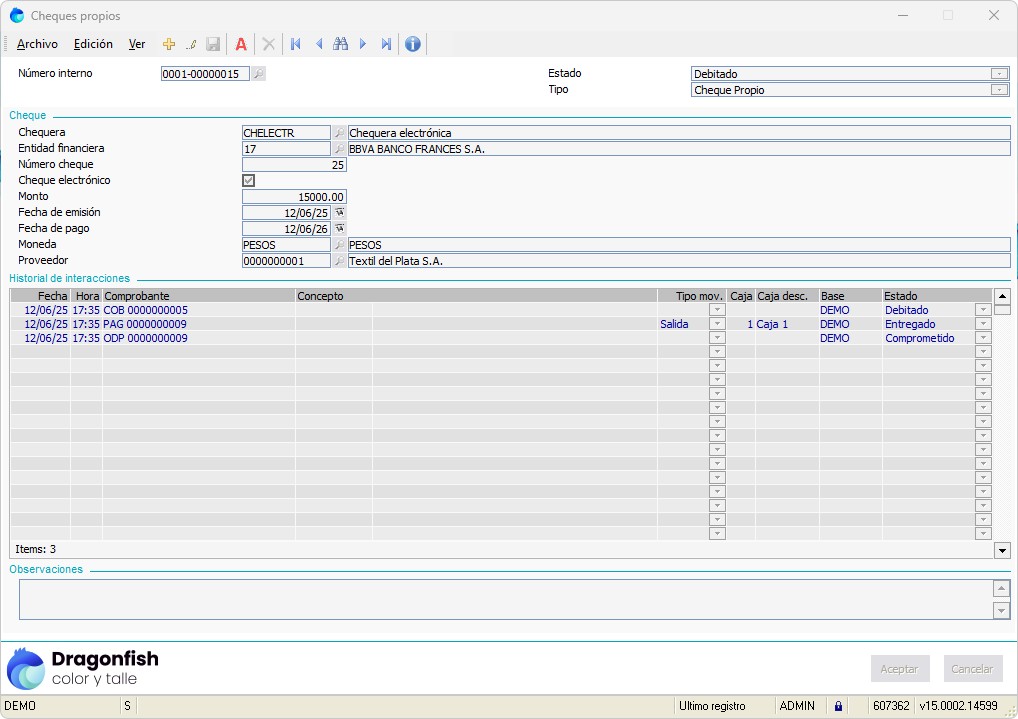Go to the previous record
The height and width of the screenshot is (719, 1018).
point(318,44)
